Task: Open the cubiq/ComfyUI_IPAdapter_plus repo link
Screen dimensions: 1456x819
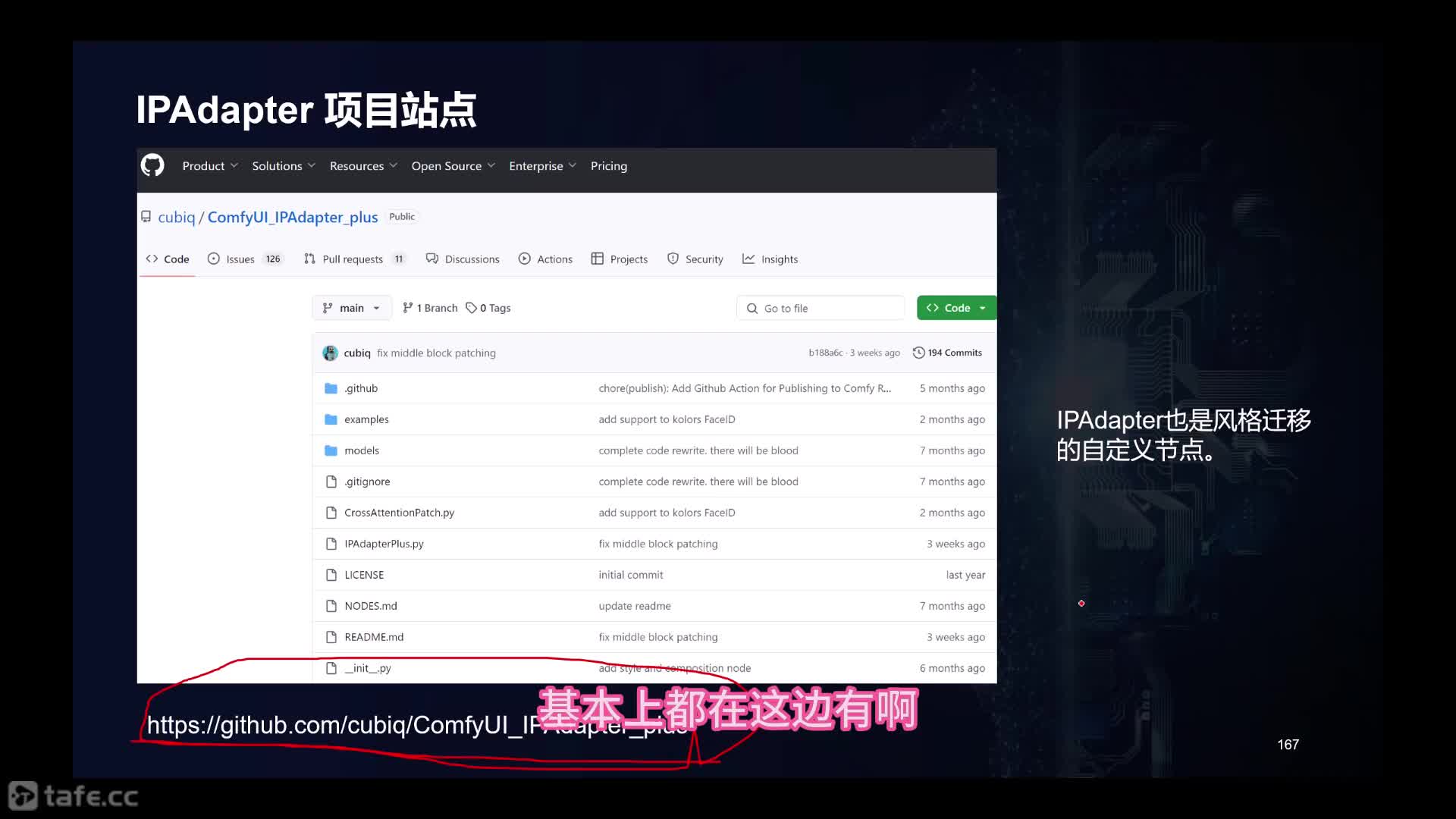Action: click(x=291, y=217)
